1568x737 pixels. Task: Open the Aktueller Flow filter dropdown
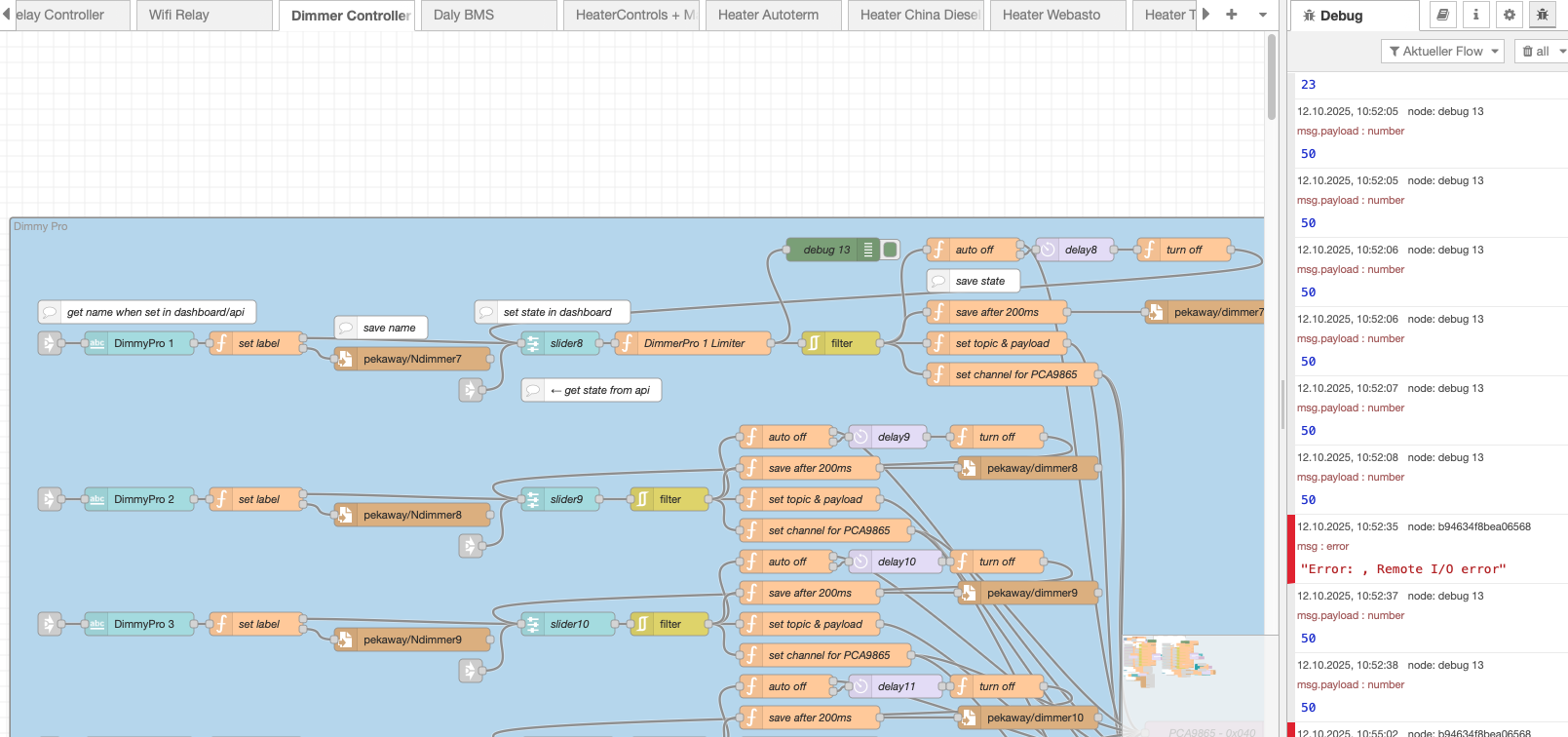(1442, 51)
